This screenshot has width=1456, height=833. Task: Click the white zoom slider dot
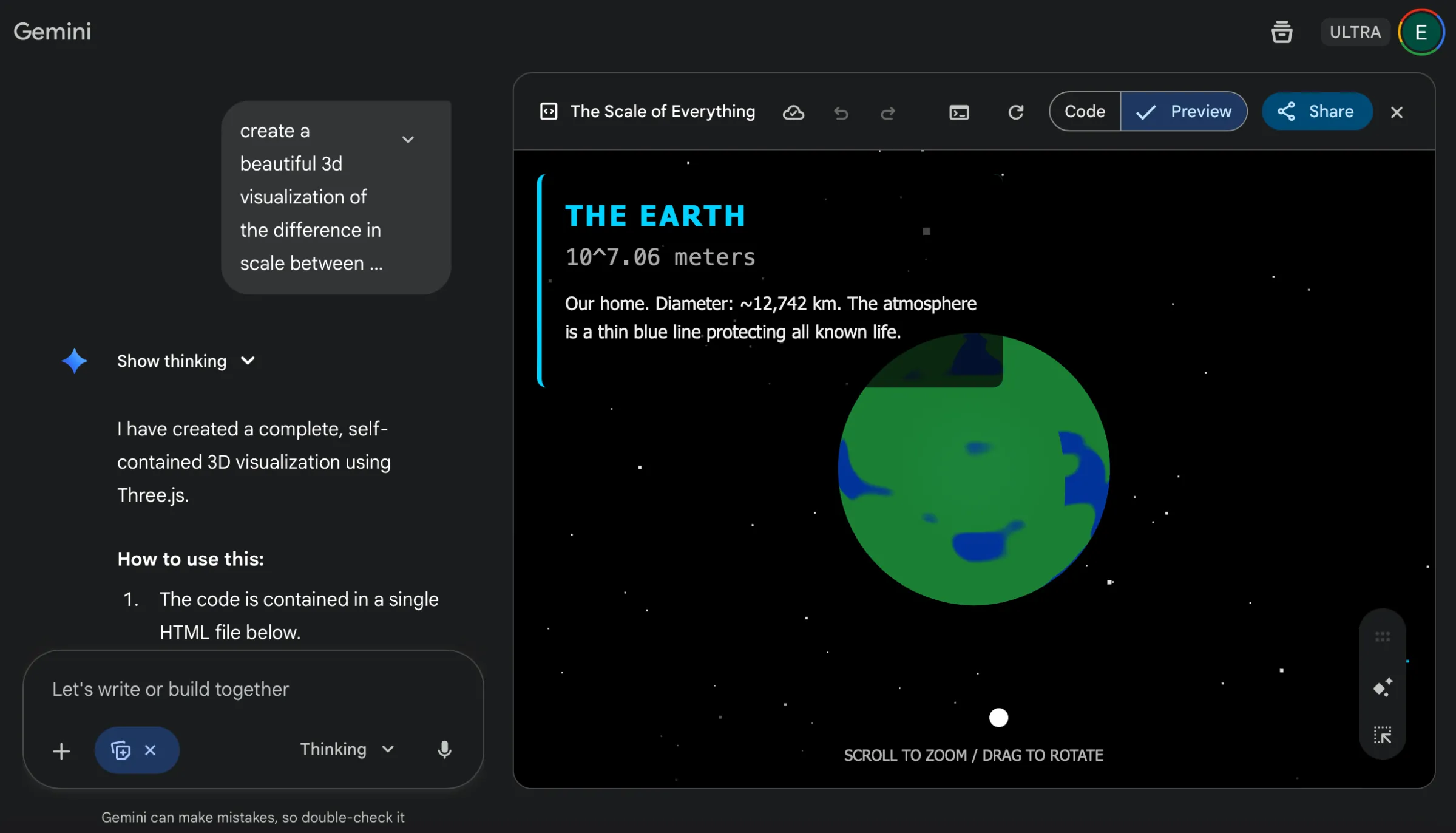point(998,718)
